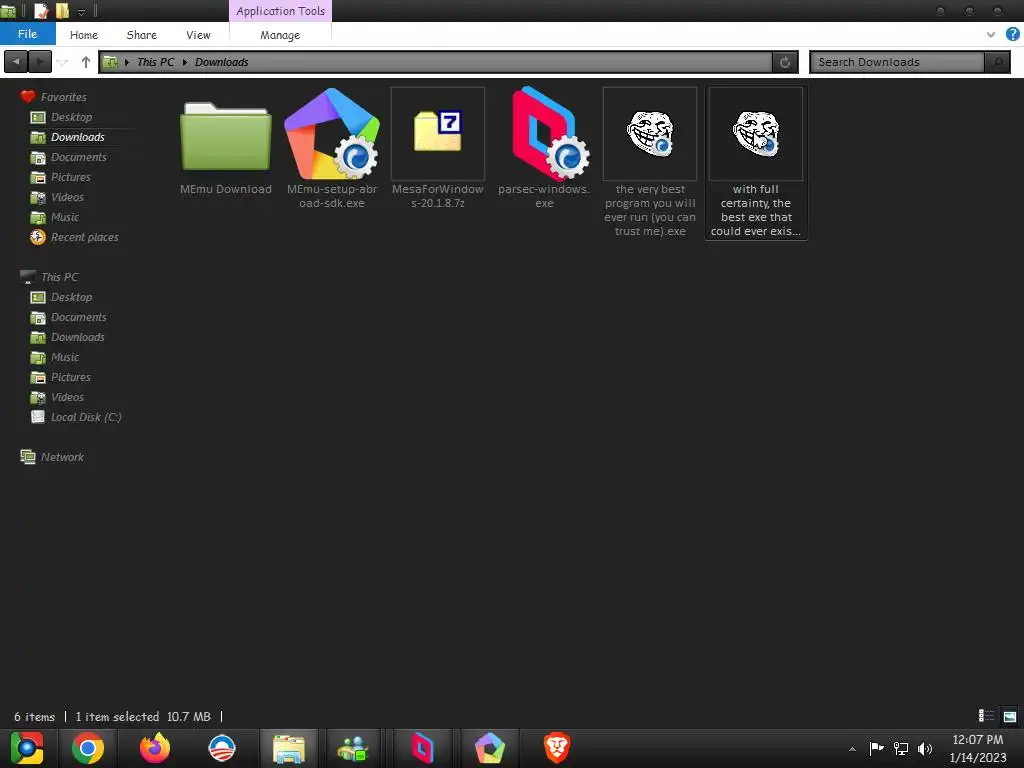Expand the This PC breadcrumb arrow
This screenshot has height=768, width=1024.
185,62
